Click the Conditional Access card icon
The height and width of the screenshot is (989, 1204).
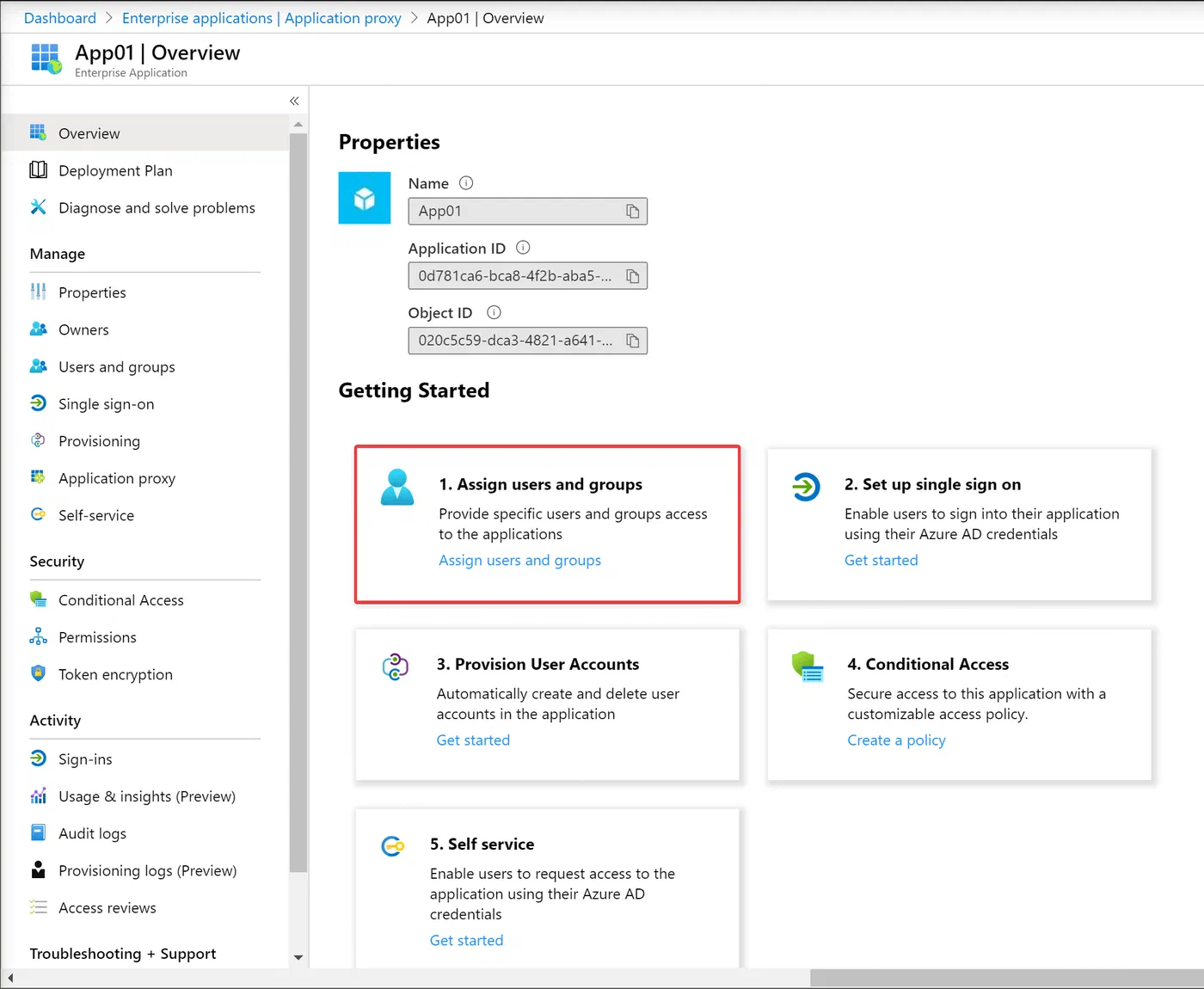coord(808,666)
